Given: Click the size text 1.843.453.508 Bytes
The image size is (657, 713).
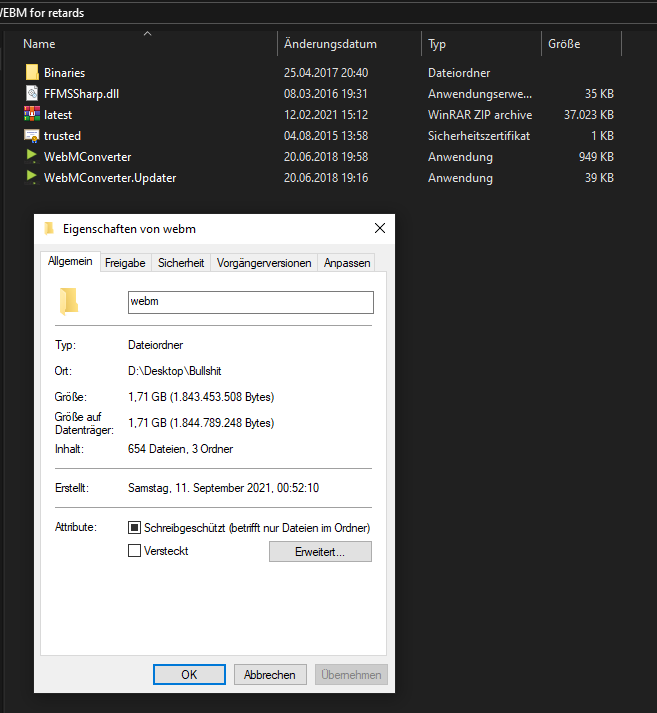Looking at the screenshot, I should [x=222, y=397].
